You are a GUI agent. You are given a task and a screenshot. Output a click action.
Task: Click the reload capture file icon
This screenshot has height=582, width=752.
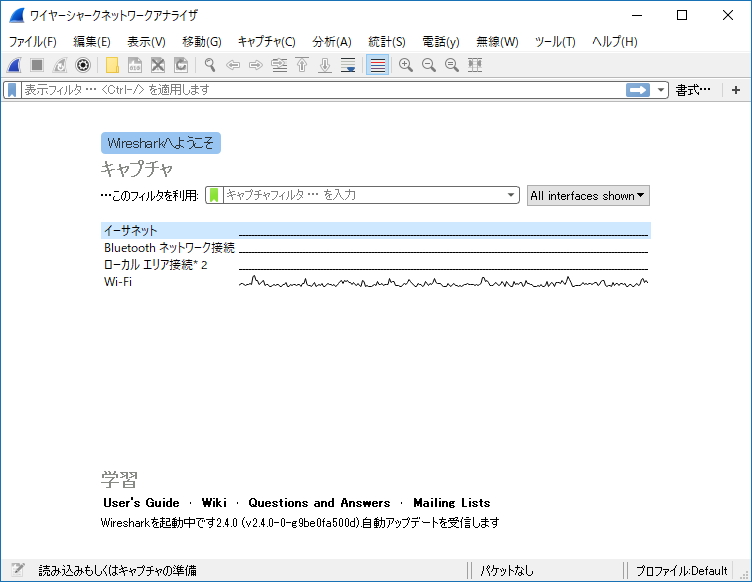coord(181,65)
